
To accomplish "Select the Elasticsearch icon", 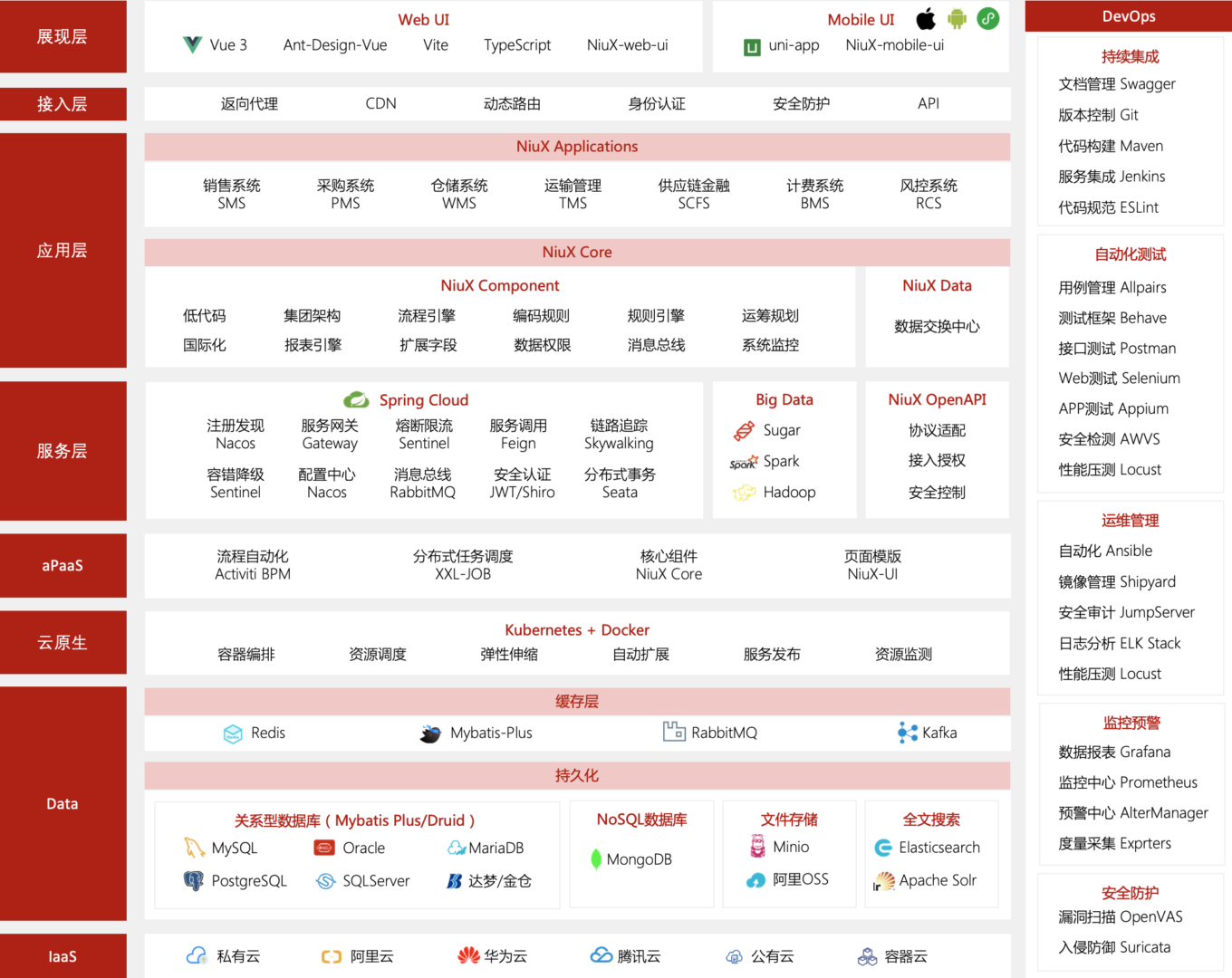I will click(881, 848).
